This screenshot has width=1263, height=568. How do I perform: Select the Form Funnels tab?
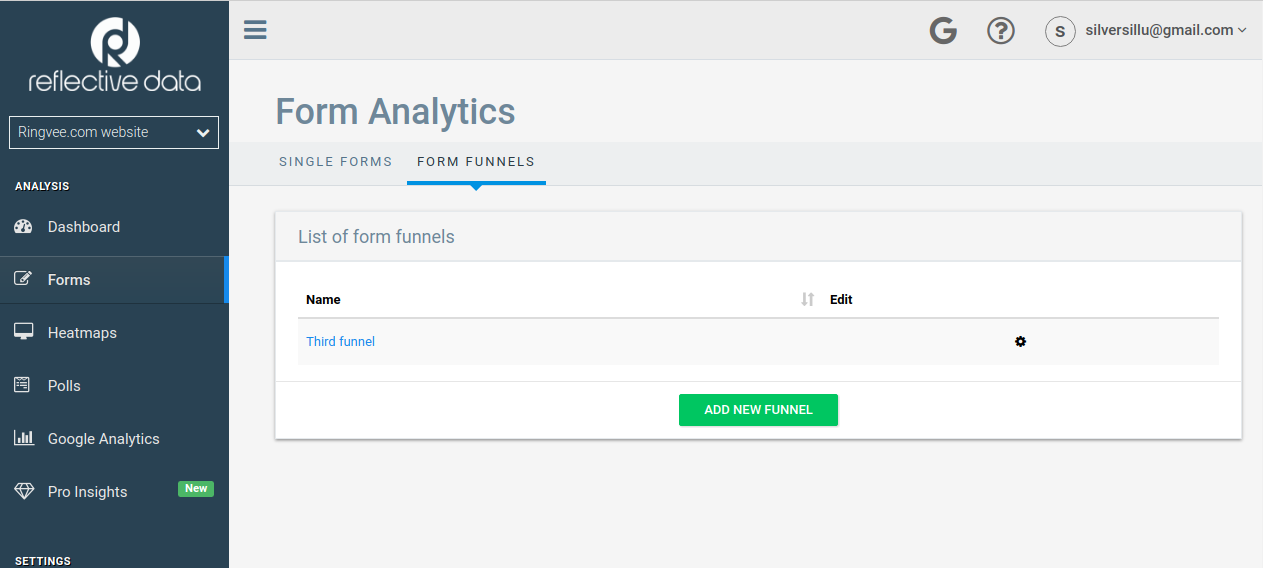pos(476,161)
